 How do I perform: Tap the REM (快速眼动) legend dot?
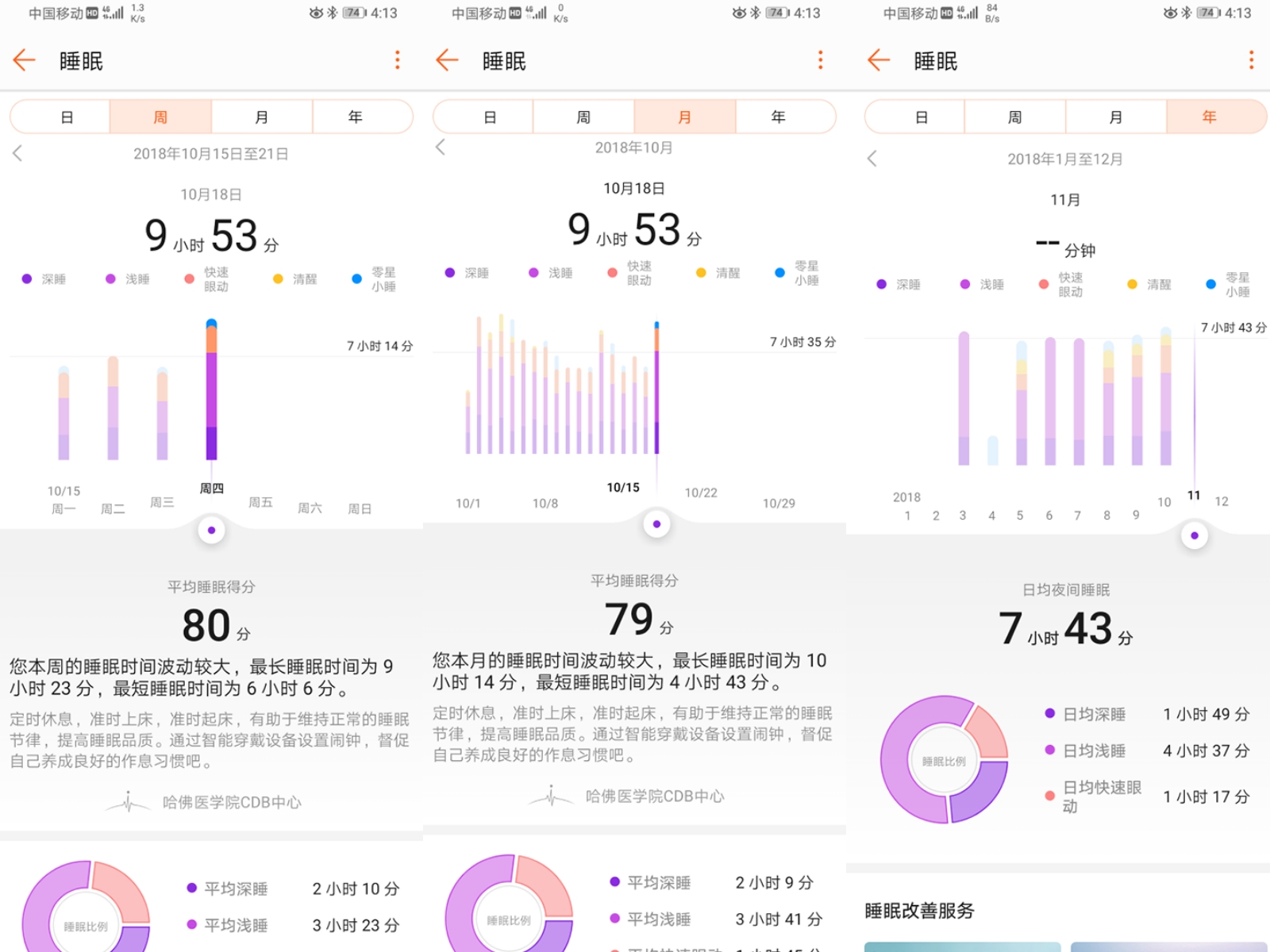point(189,278)
